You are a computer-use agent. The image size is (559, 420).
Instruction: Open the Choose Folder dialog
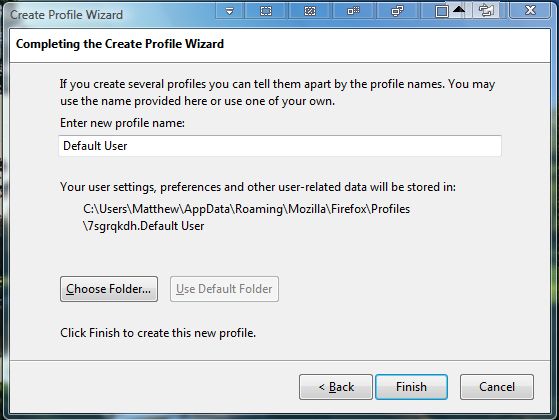click(109, 289)
